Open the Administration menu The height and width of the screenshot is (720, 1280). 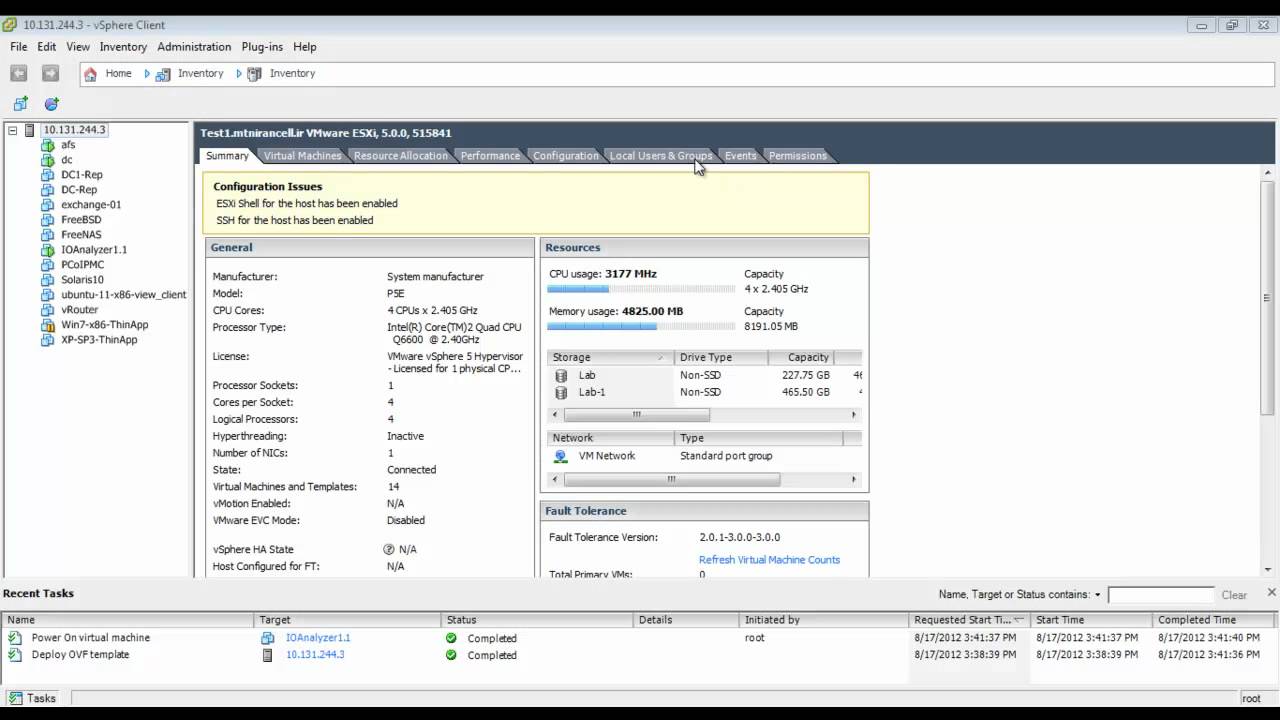tap(194, 47)
